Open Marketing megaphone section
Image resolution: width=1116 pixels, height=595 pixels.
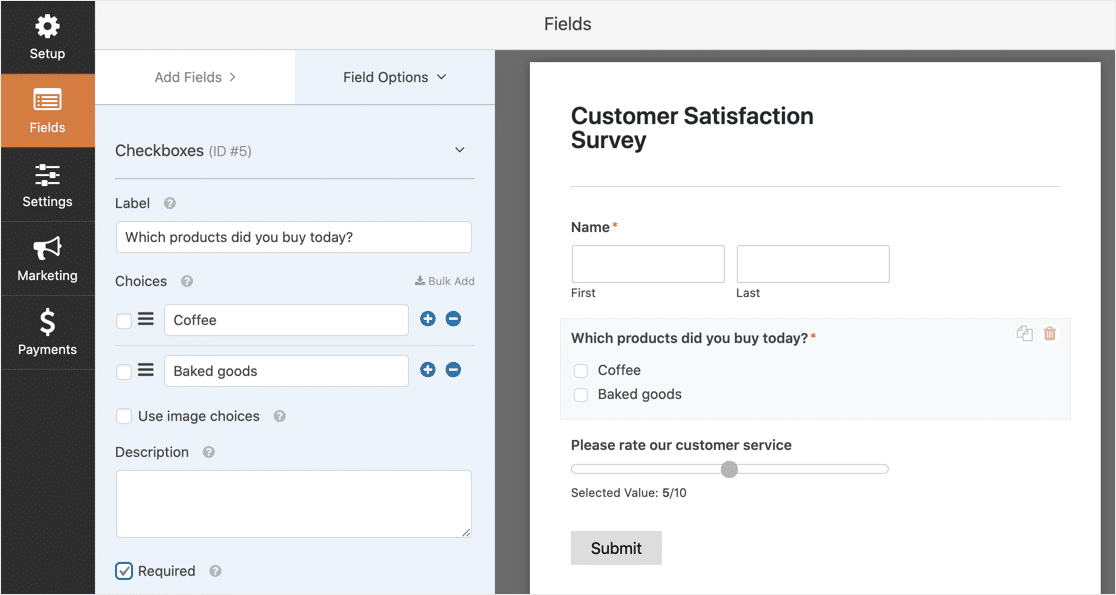pyautogui.click(x=47, y=259)
